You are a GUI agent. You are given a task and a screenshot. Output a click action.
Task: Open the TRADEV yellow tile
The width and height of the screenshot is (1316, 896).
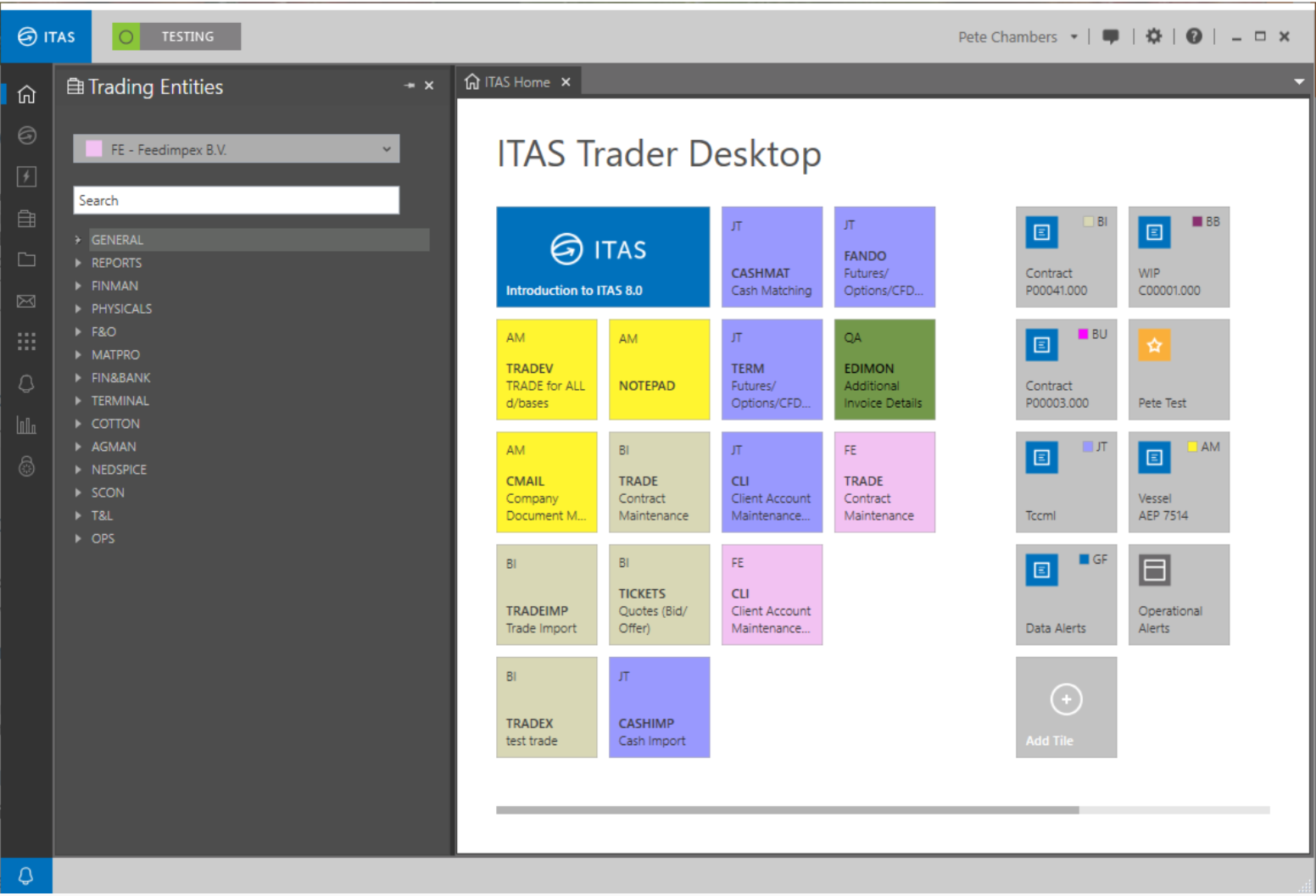pos(547,370)
